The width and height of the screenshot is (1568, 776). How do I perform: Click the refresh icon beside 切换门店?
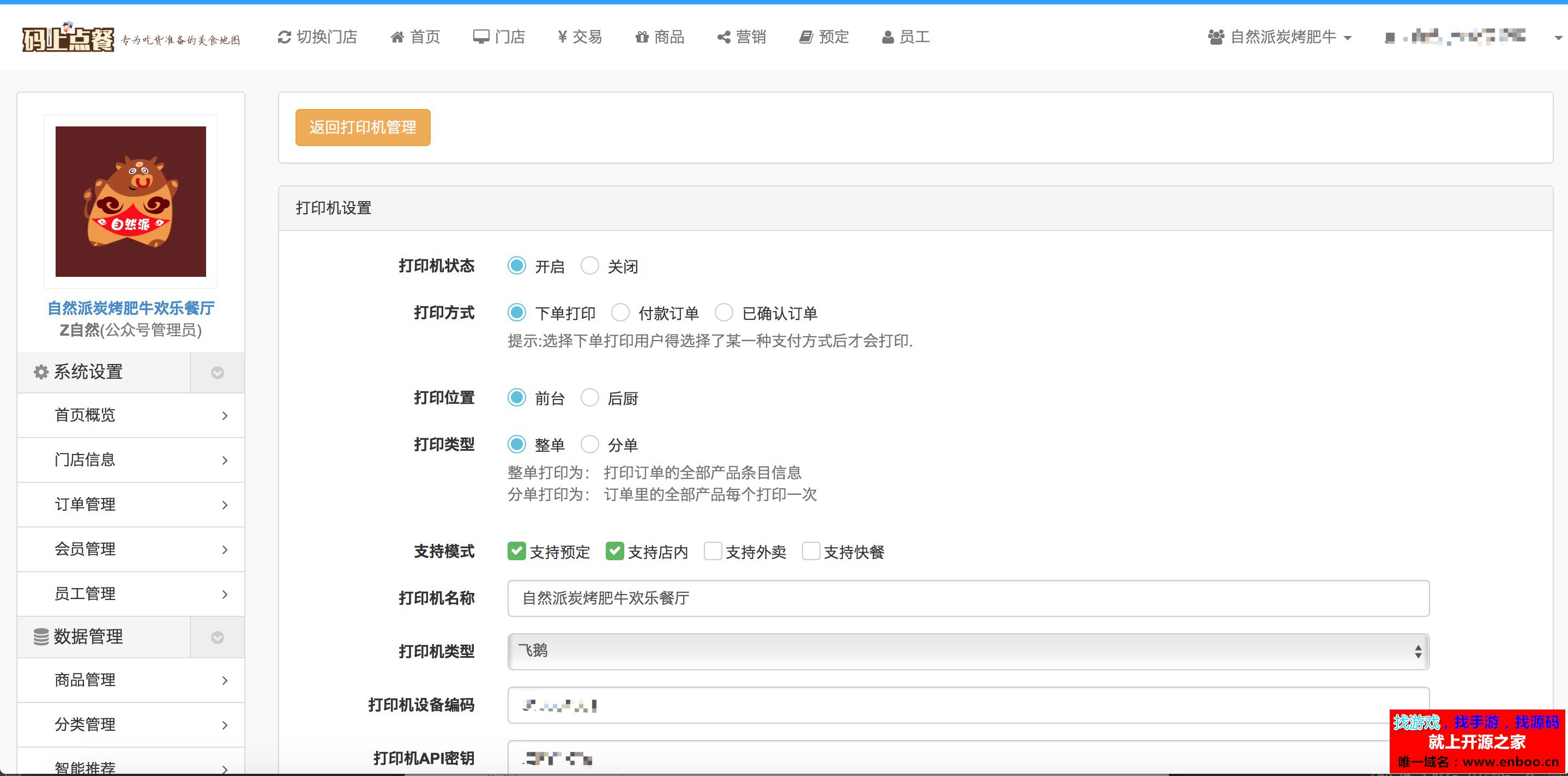pyautogui.click(x=284, y=37)
